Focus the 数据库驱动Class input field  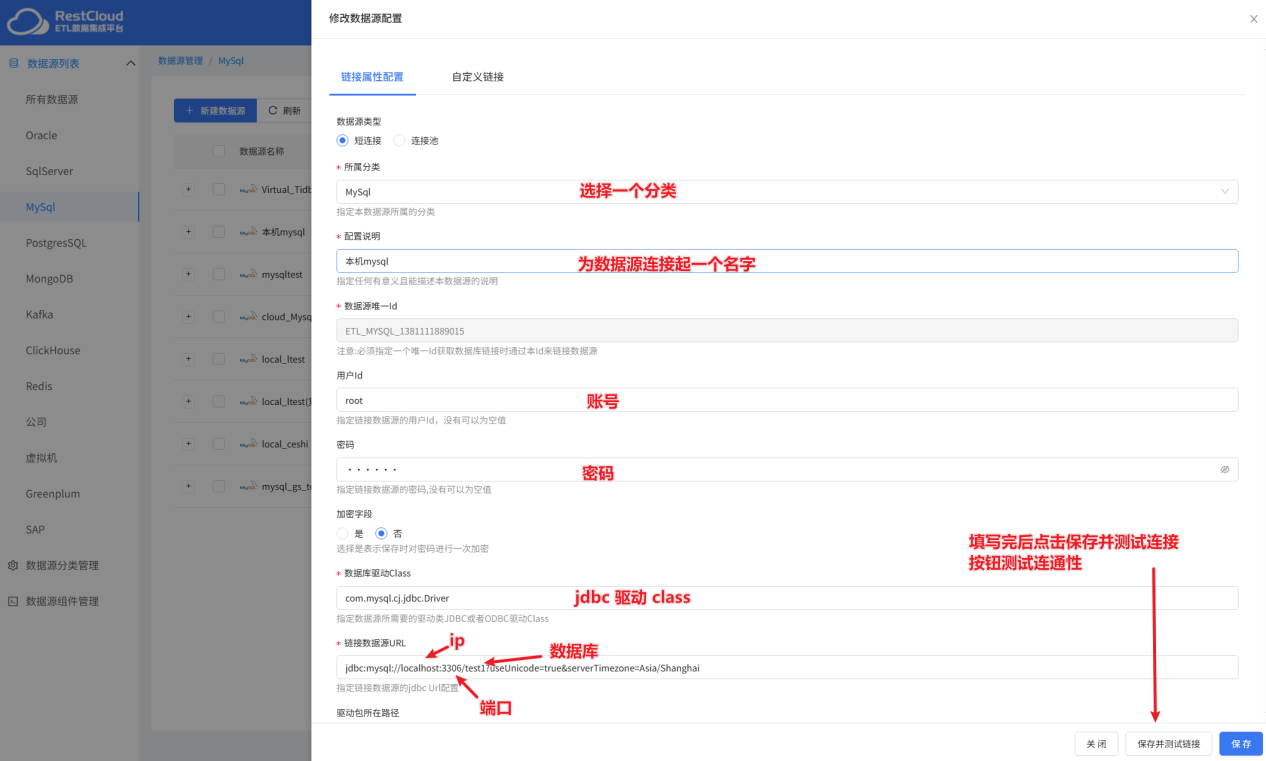click(787, 598)
